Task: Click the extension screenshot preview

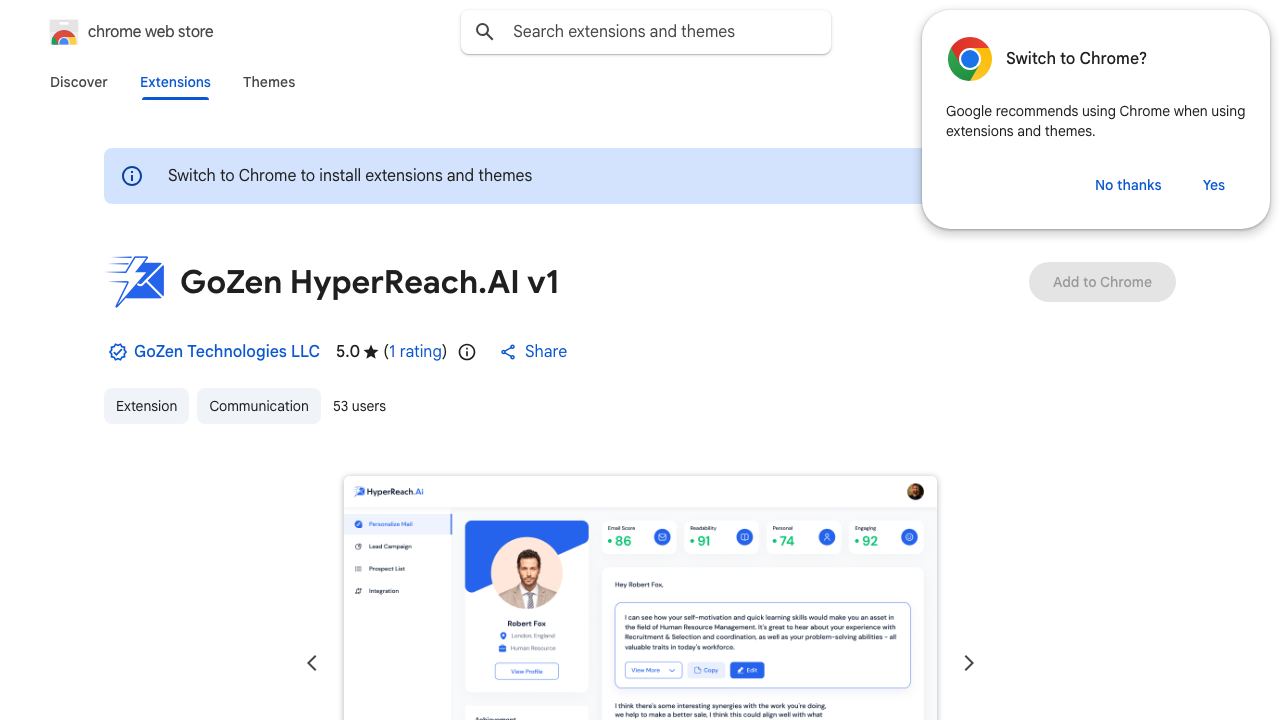Action: tap(640, 598)
